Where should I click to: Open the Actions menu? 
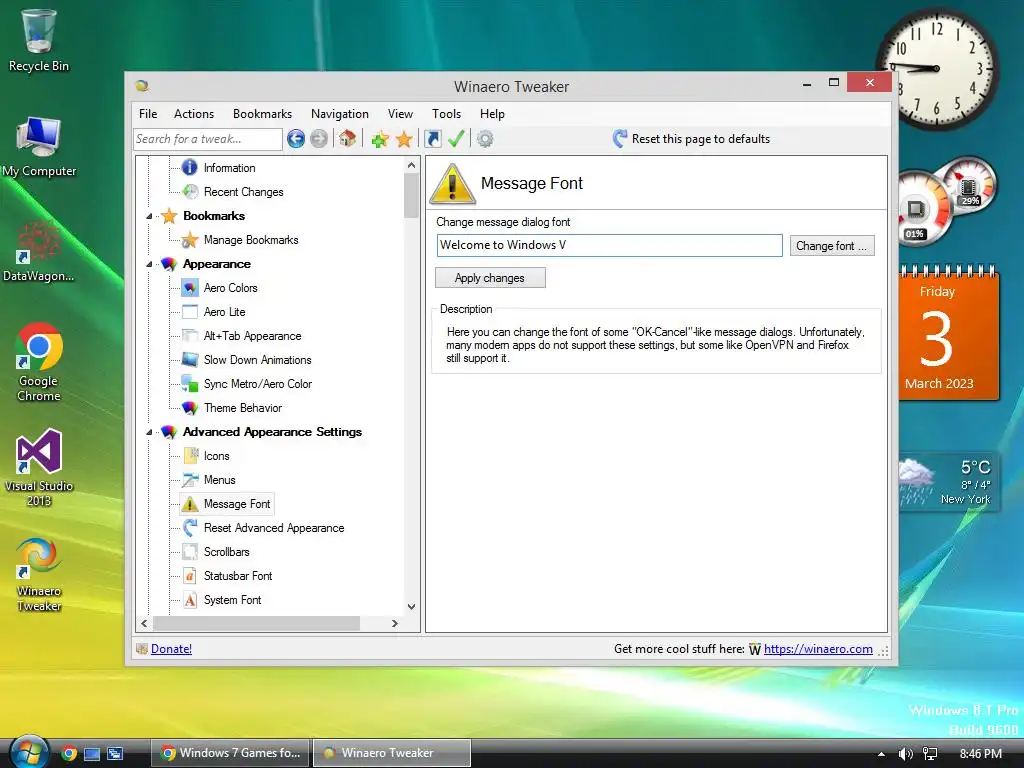(x=194, y=114)
